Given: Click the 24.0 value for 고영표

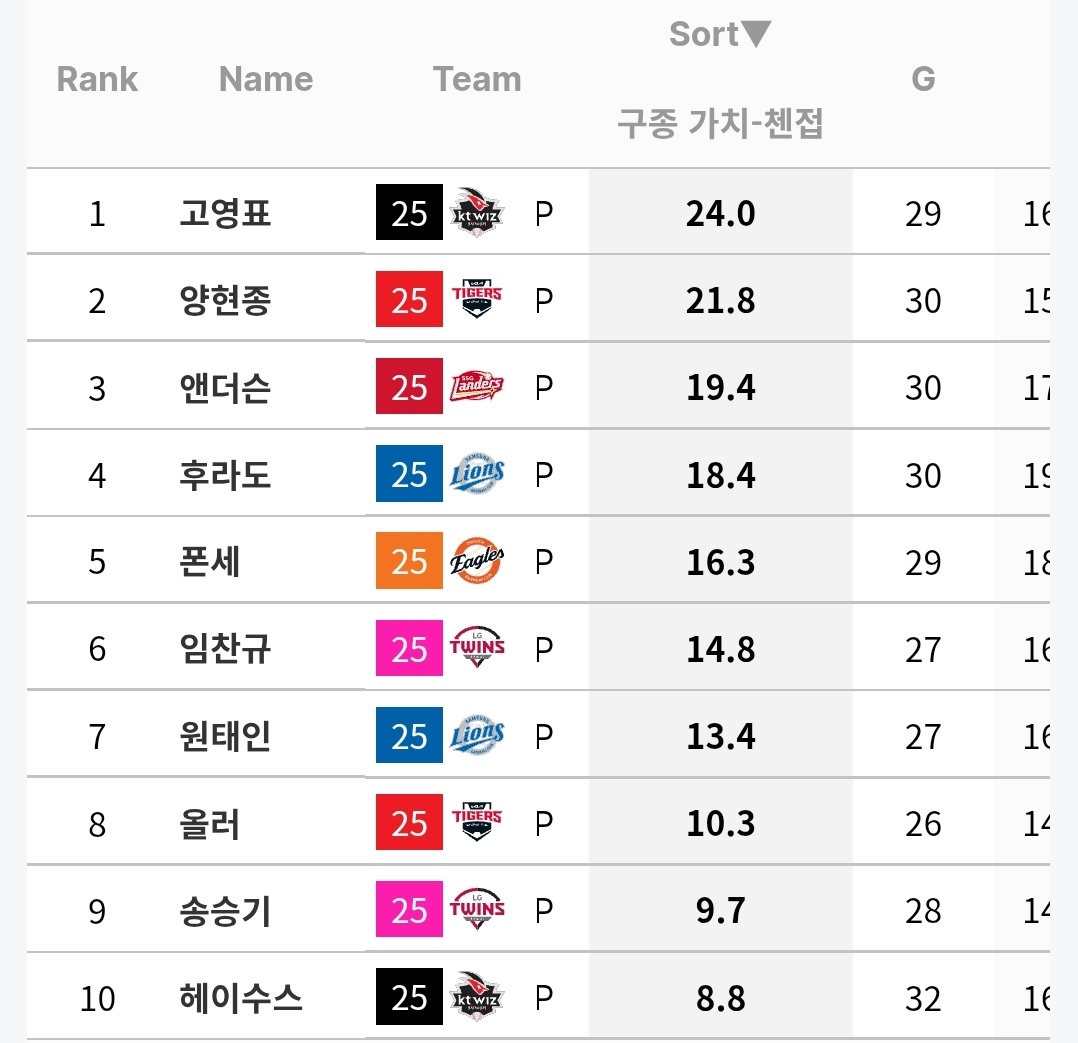Looking at the screenshot, I should click(720, 213).
